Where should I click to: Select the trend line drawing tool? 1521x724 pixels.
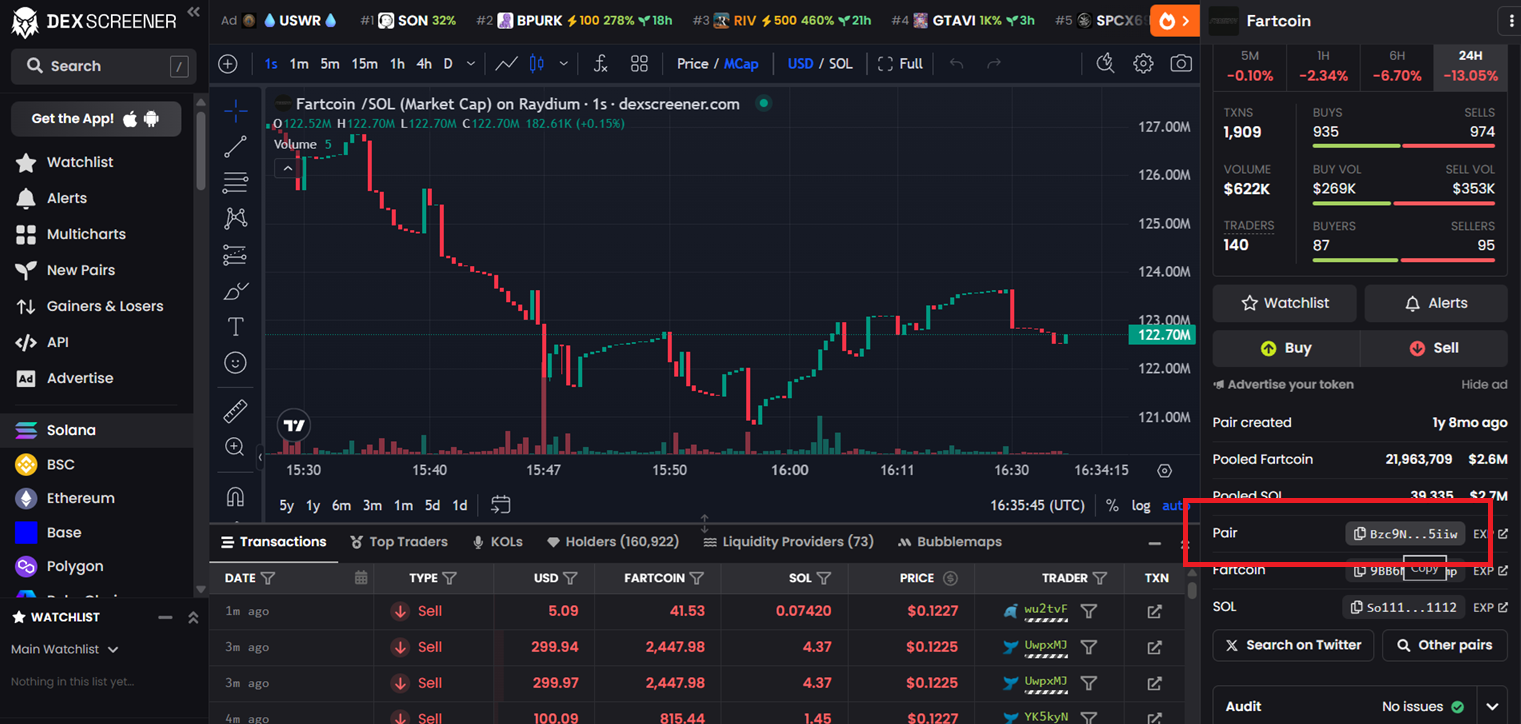(236, 147)
